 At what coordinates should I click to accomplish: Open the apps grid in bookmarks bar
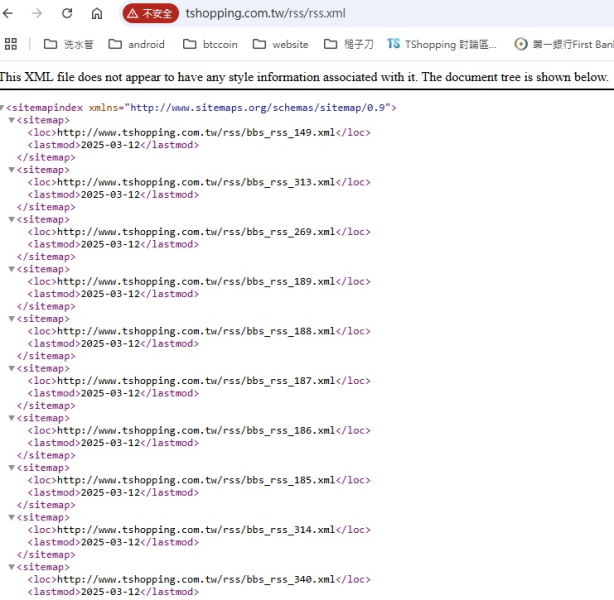click(x=11, y=44)
